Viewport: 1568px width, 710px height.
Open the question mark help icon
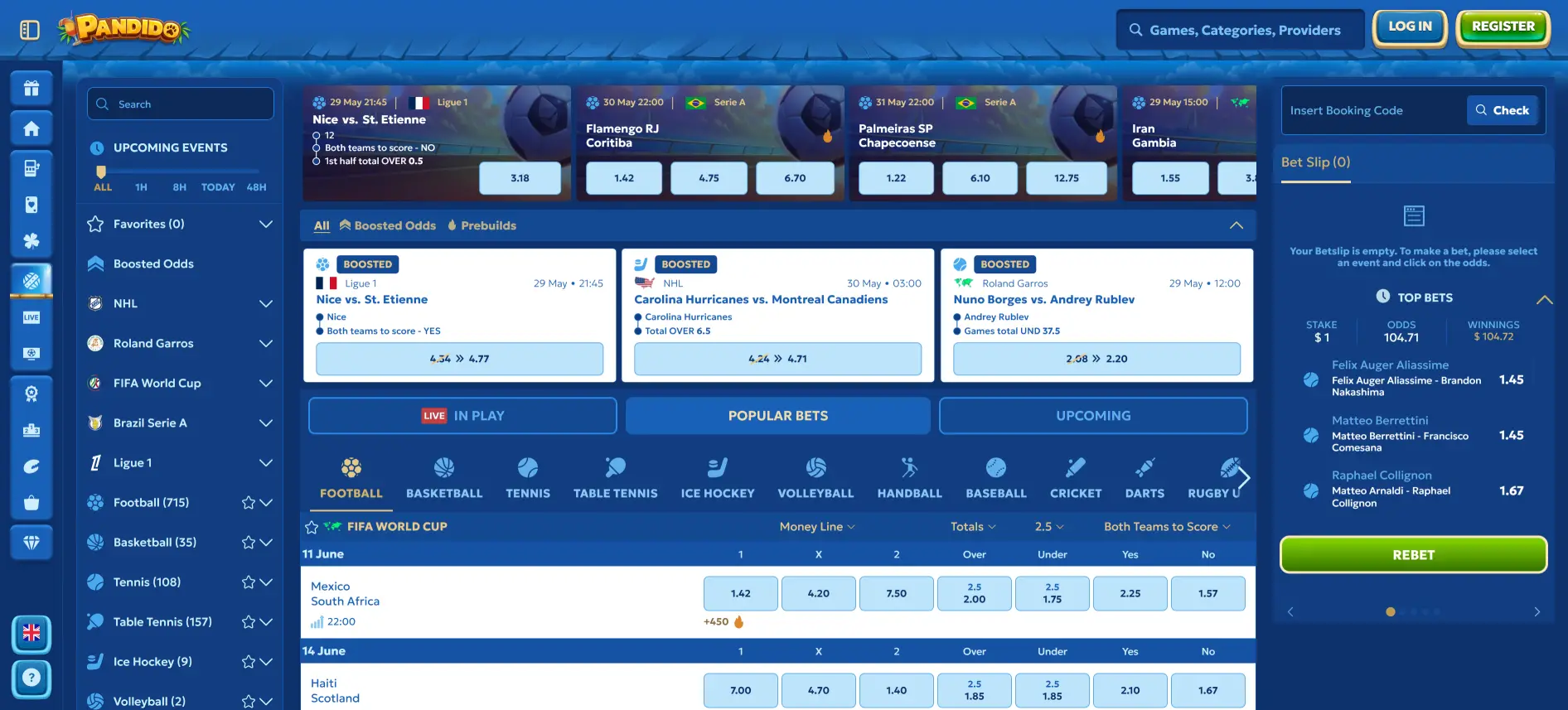pos(31,679)
